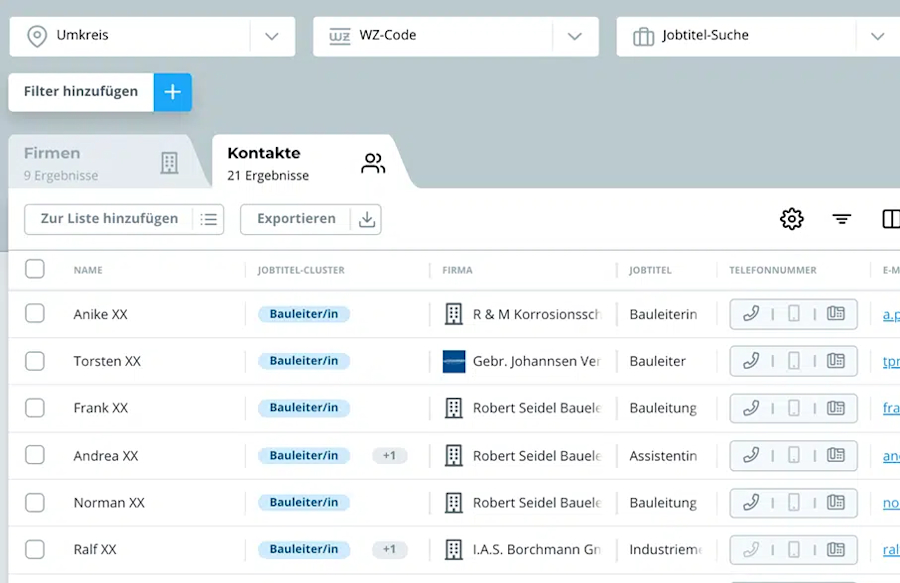Viewport: 900px width, 583px height.
Task: Click the phone icon for Torsten XX
Action: point(751,361)
